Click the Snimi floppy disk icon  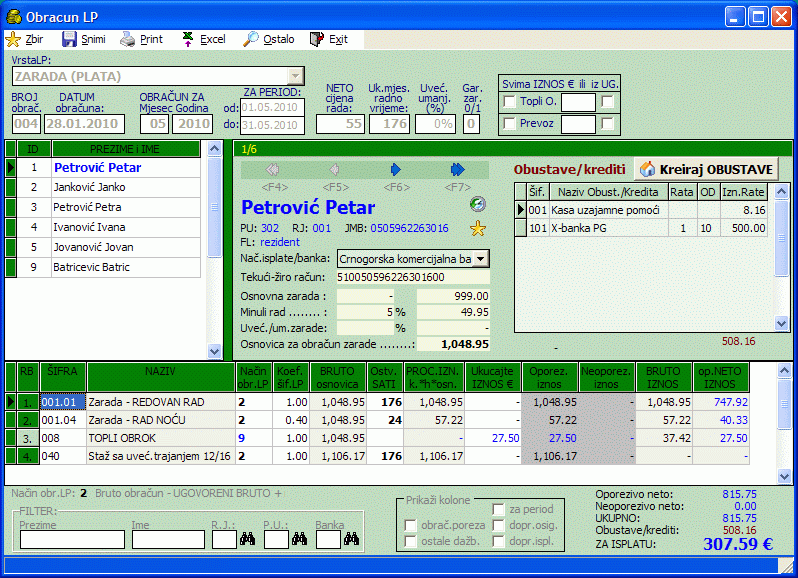tap(69, 39)
